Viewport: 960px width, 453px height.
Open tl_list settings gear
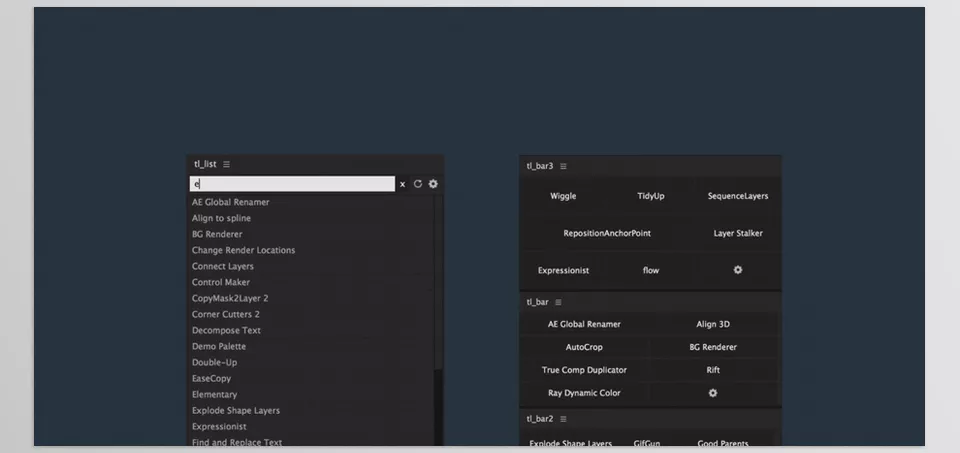coord(433,184)
